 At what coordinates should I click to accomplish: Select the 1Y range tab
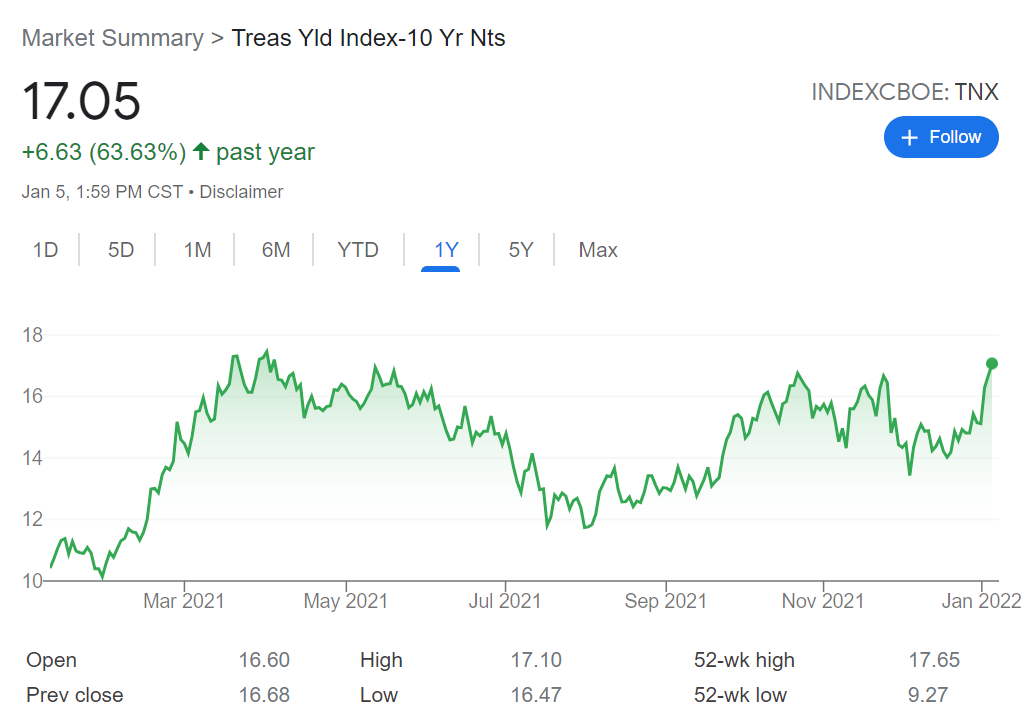pos(446,250)
